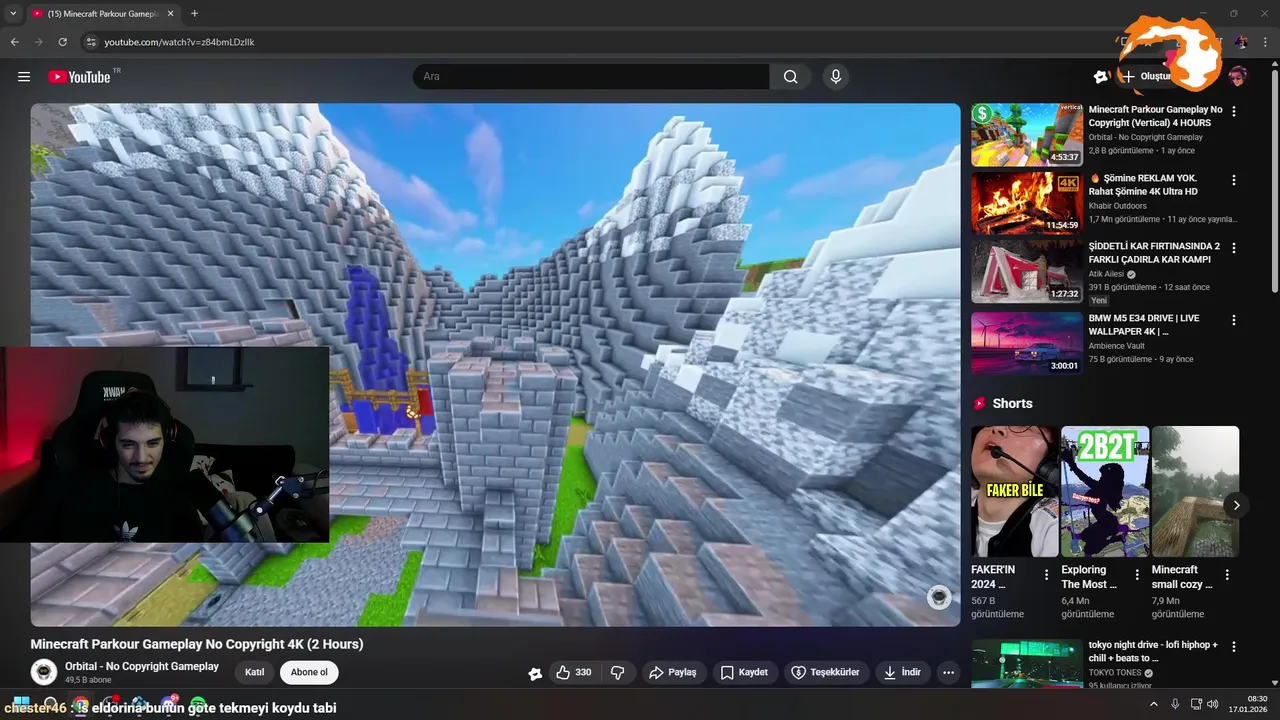Click the Paylaş share button
Image resolution: width=1280 pixels, height=720 pixels.
click(x=673, y=673)
